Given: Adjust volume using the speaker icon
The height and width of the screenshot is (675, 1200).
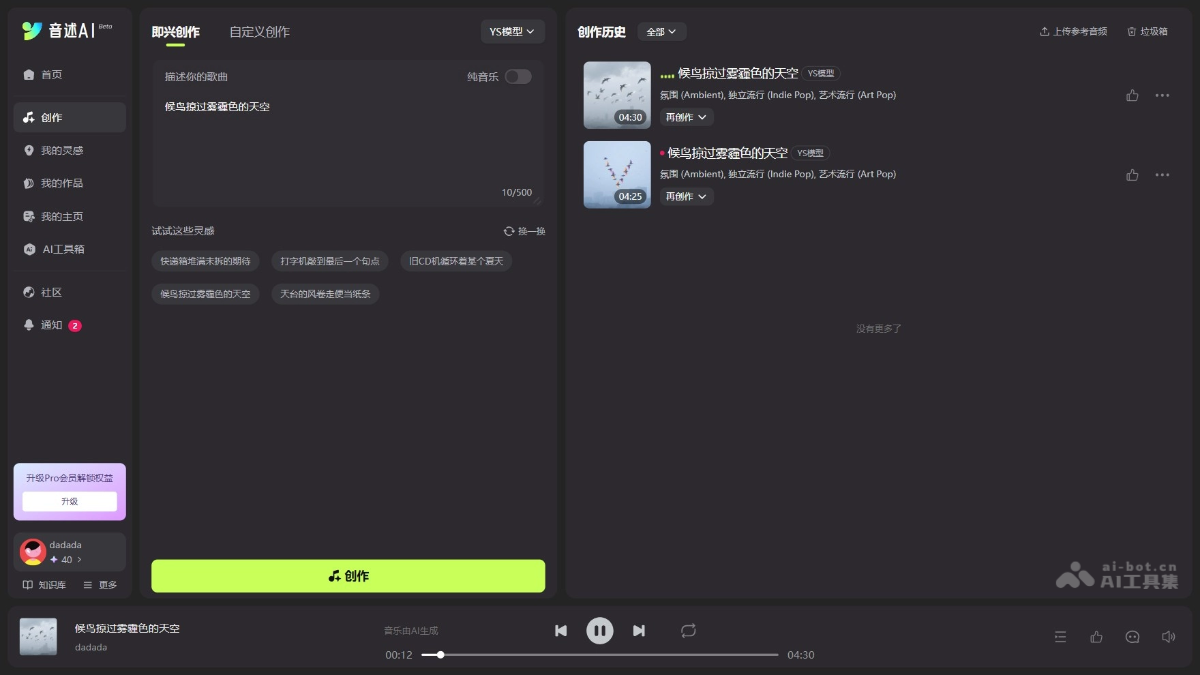Looking at the screenshot, I should pyautogui.click(x=1167, y=636).
